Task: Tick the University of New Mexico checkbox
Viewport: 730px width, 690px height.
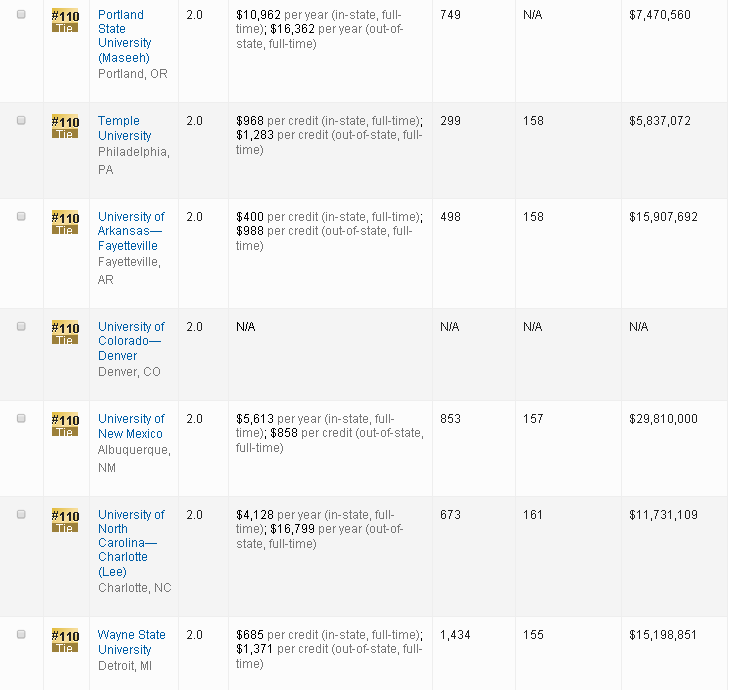Action: pyautogui.click(x=21, y=418)
